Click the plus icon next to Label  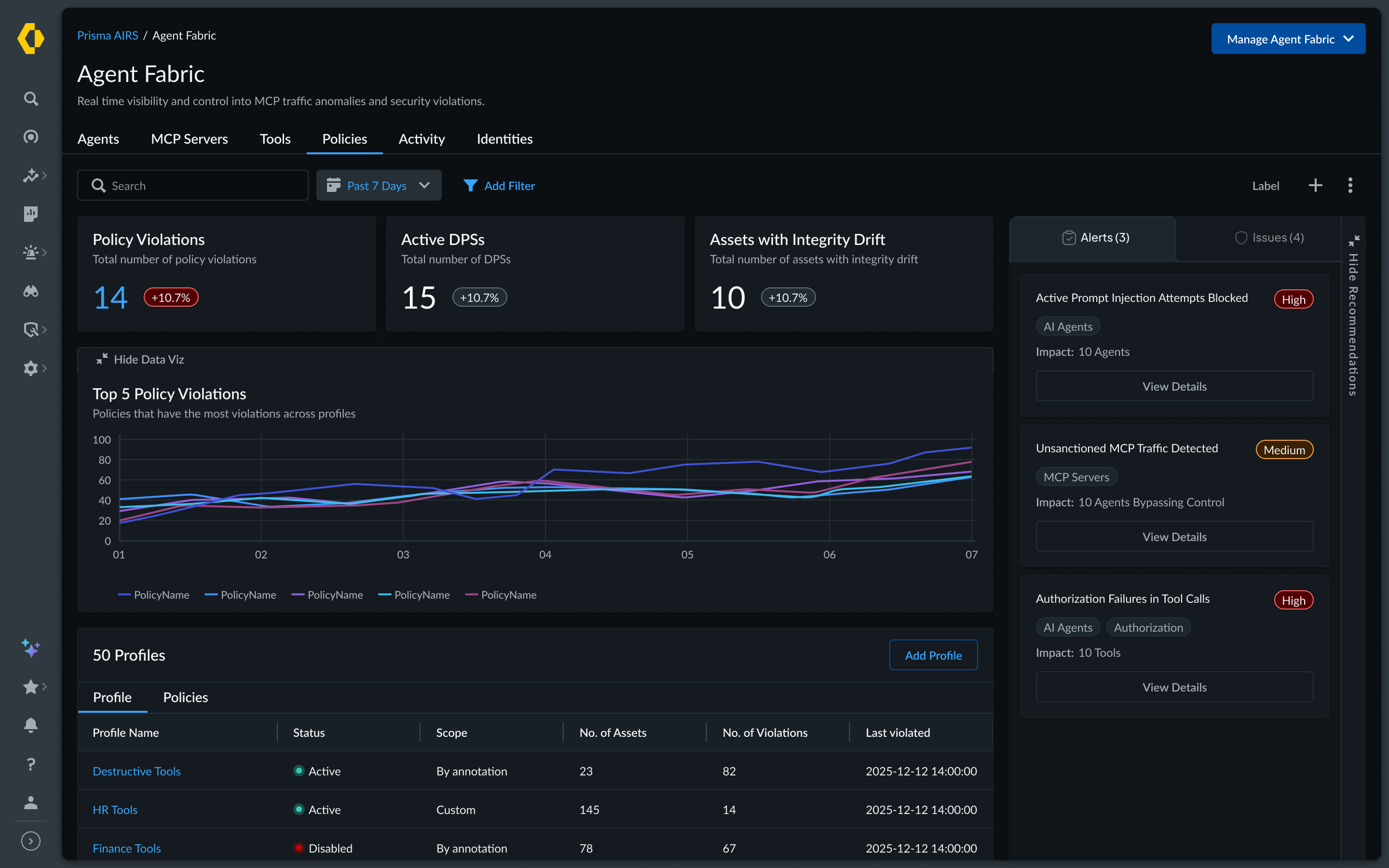(x=1316, y=186)
